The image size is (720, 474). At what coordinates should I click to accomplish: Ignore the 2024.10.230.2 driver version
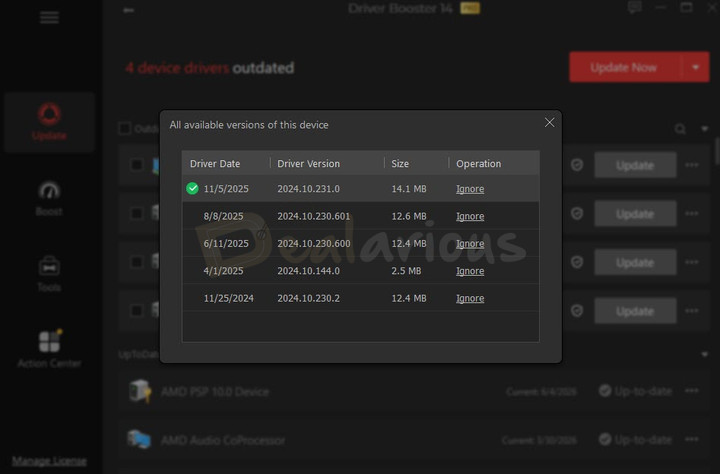pos(470,299)
